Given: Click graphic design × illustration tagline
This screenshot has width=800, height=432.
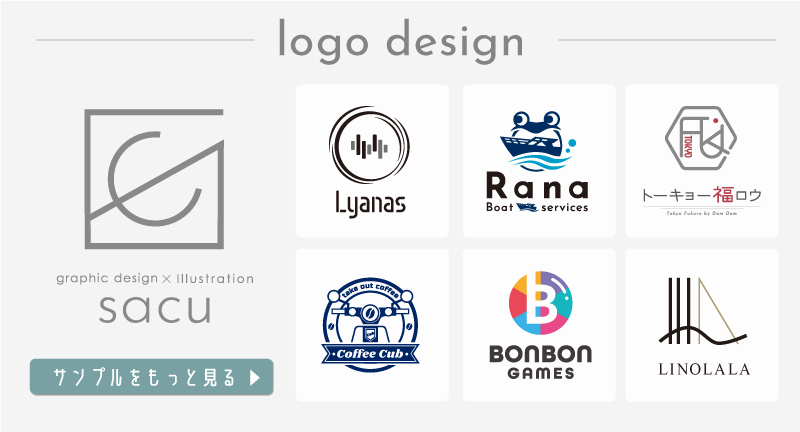Looking at the screenshot, I should tap(155, 278).
